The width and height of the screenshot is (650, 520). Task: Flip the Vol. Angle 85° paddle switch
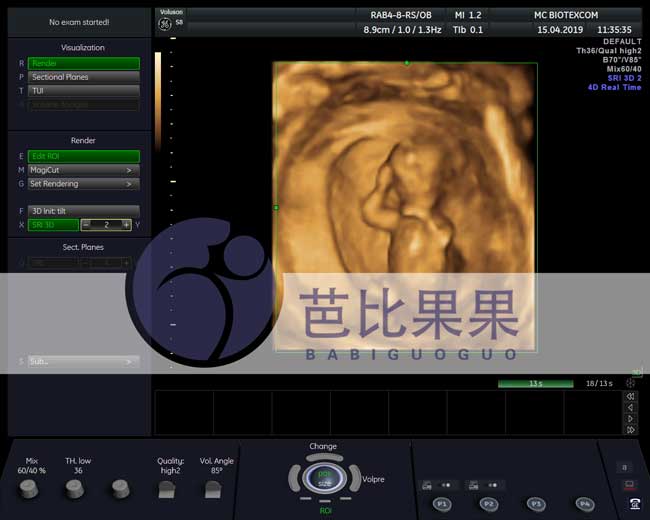click(213, 490)
